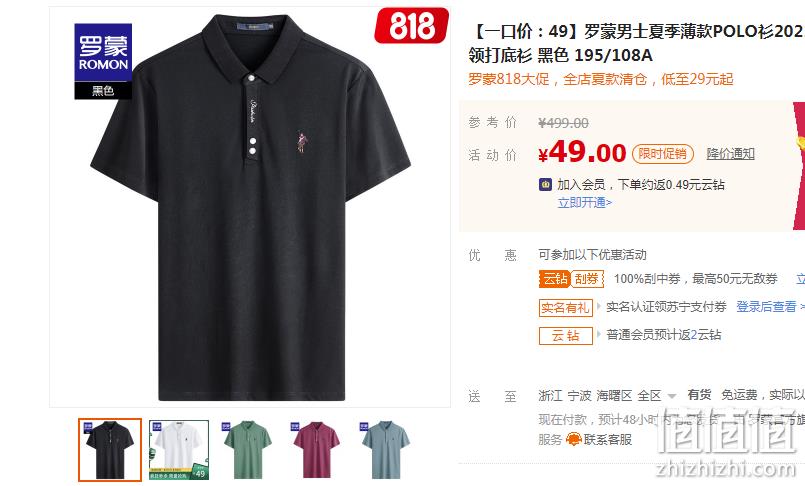Select the grey-blue polo shirt thumbnail
Screen dimensions: 805x486
(x=386, y=450)
